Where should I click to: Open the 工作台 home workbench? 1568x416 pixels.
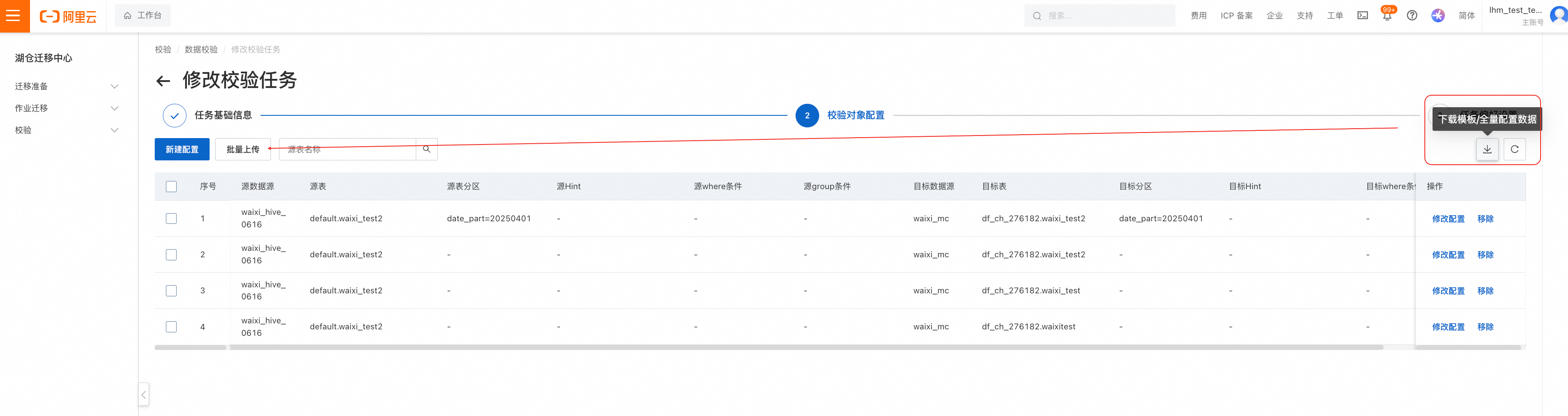click(x=142, y=15)
